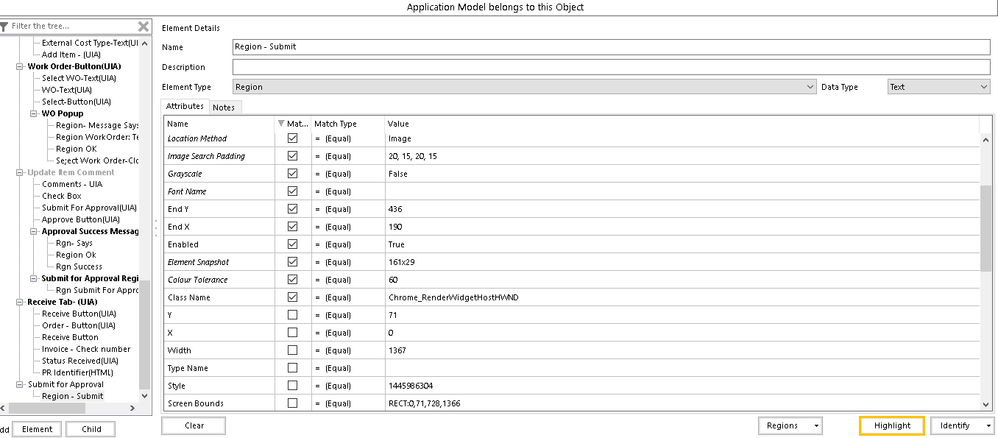The height and width of the screenshot is (438, 998).
Task: Add a Child element button
Action: [x=91, y=429]
